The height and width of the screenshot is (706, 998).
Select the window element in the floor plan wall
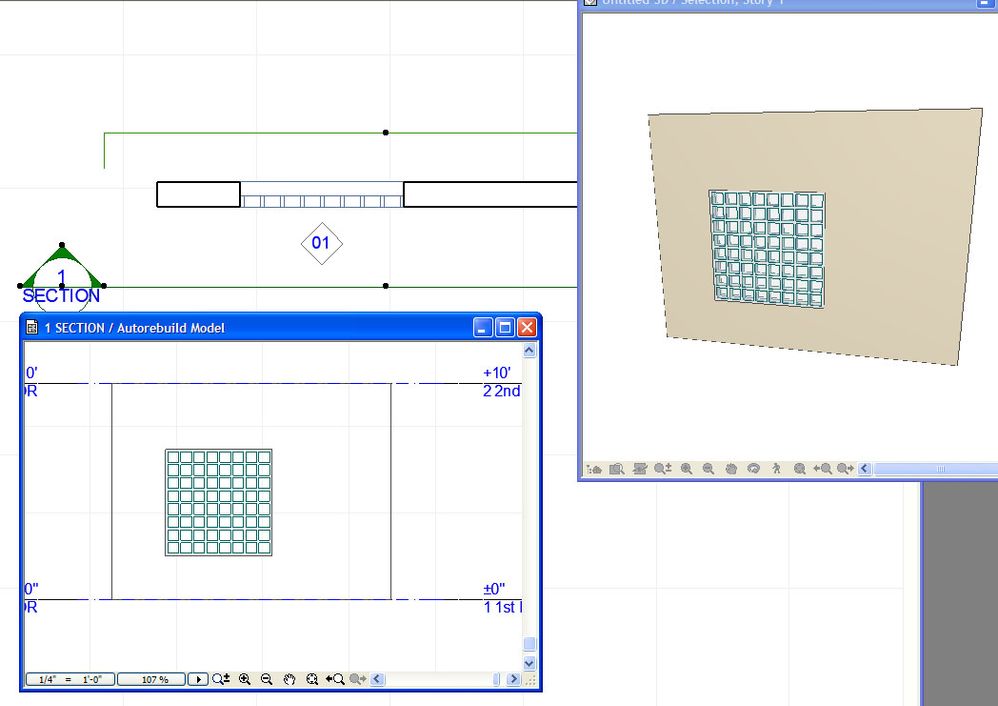pos(322,195)
